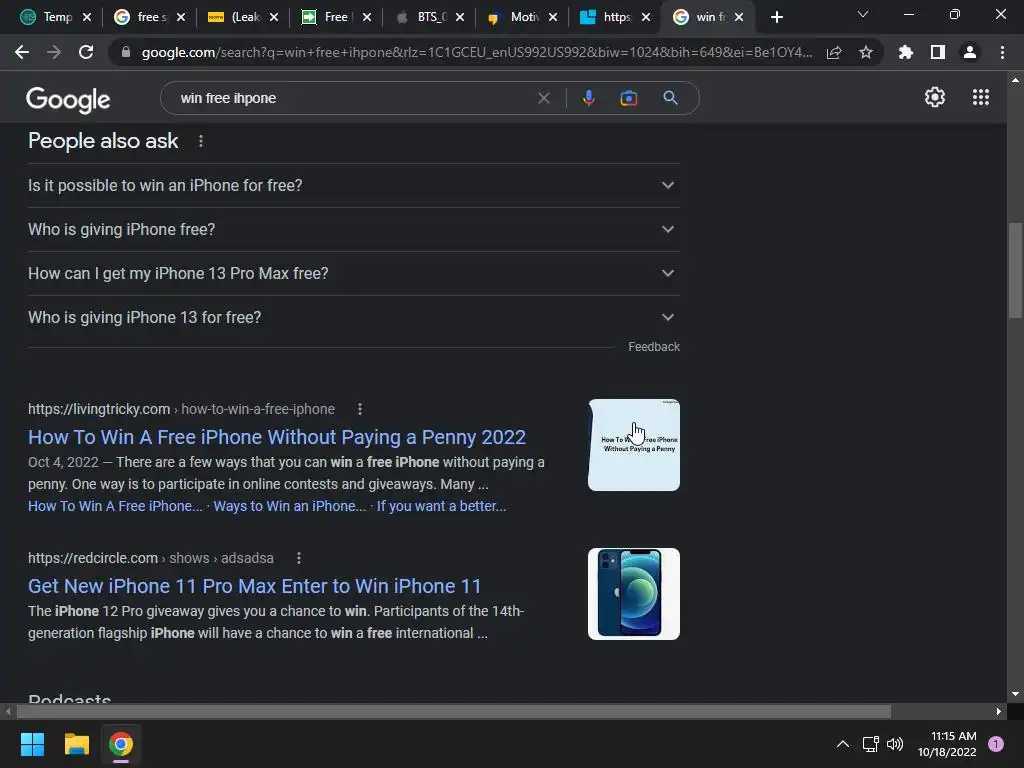Open network settings in system tray
Screen dimensions: 1024x768
pos(870,744)
